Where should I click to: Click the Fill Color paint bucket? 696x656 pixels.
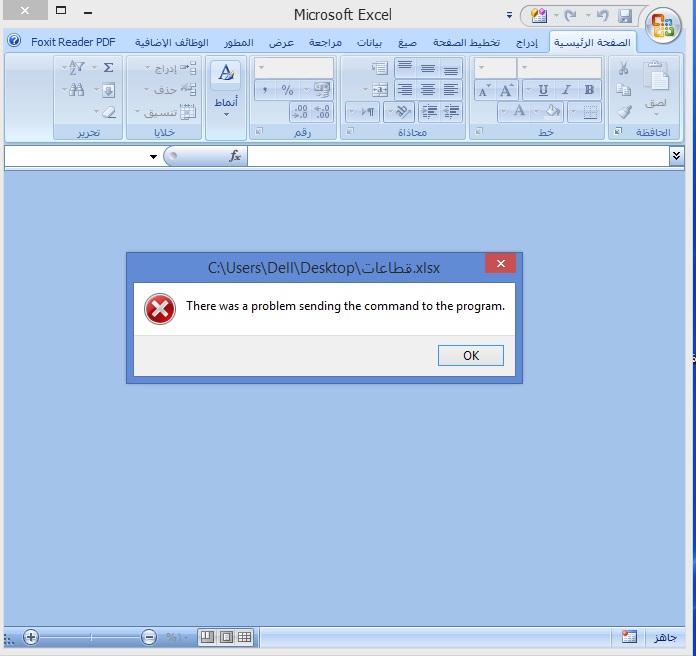[553, 111]
